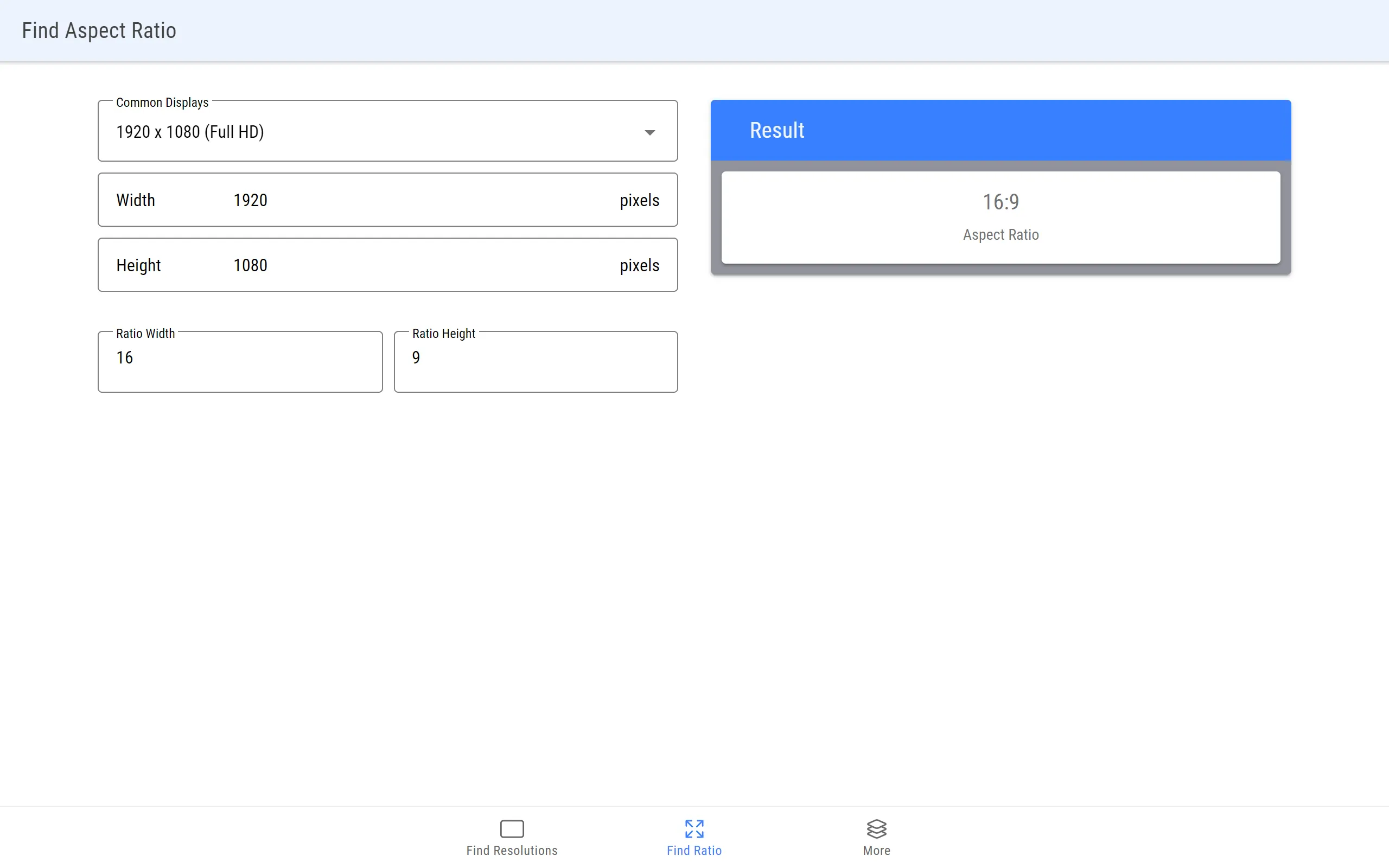Click the Find Ratio navigation tab icon
Viewport: 1389px width, 868px height.
pyautogui.click(x=694, y=829)
